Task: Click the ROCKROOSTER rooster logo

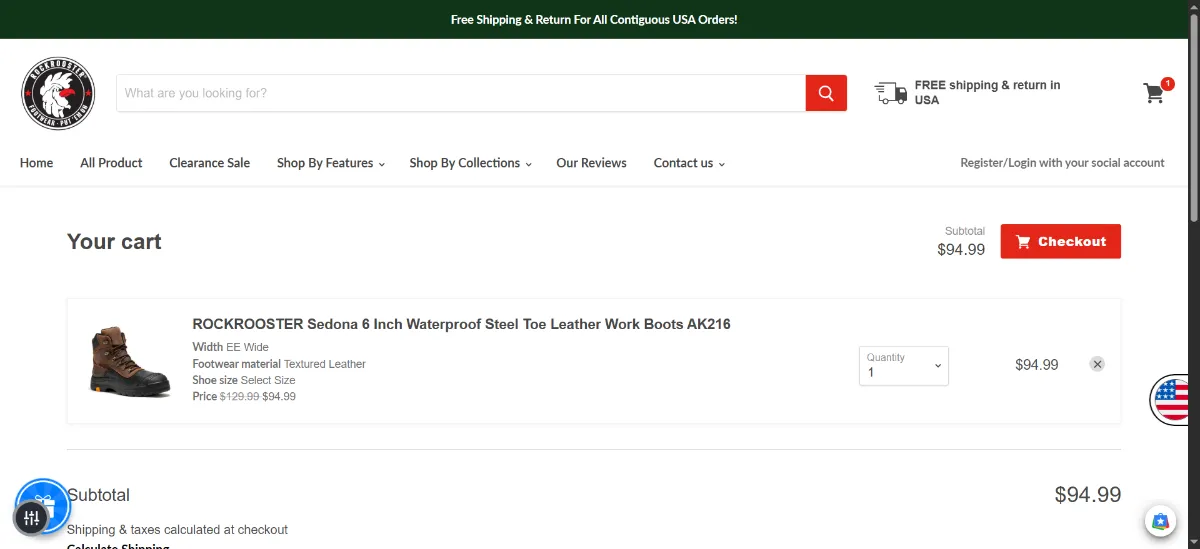Action: tap(58, 93)
